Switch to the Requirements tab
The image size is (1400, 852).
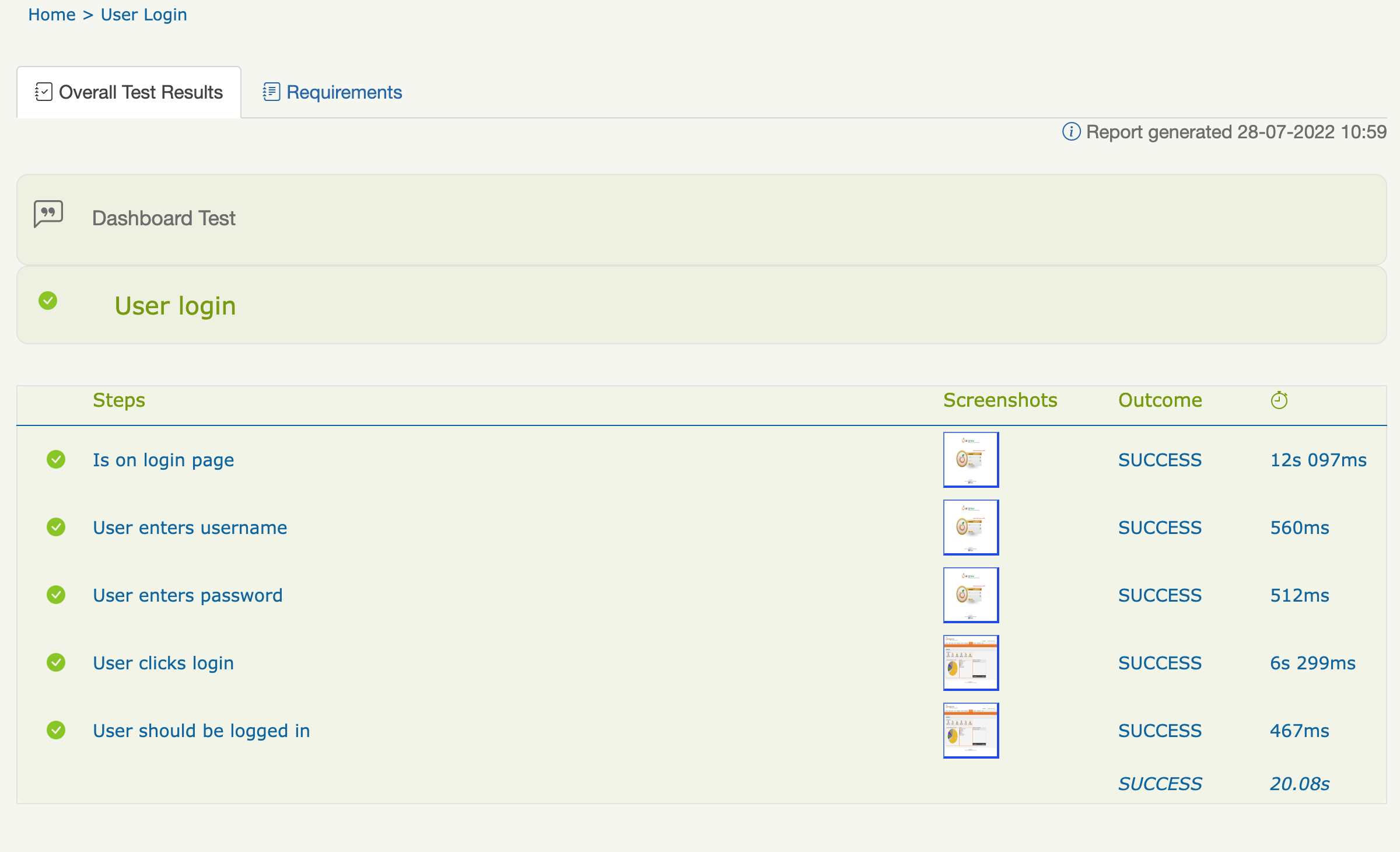coord(332,92)
